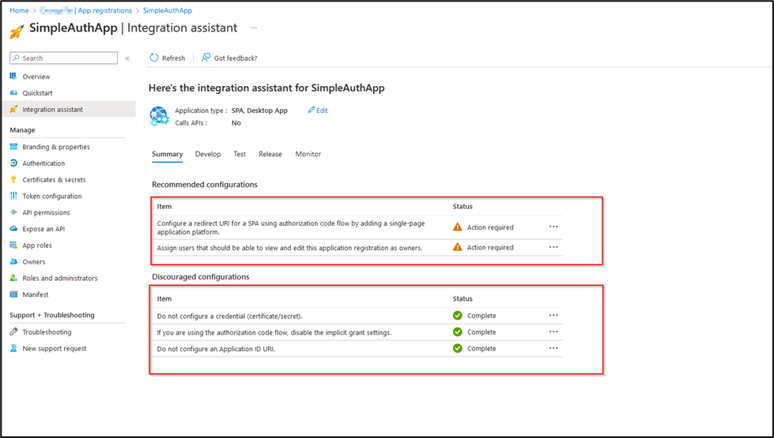Click the Branding & properties icon
The image size is (774, 438).
(x=13, y=147)
